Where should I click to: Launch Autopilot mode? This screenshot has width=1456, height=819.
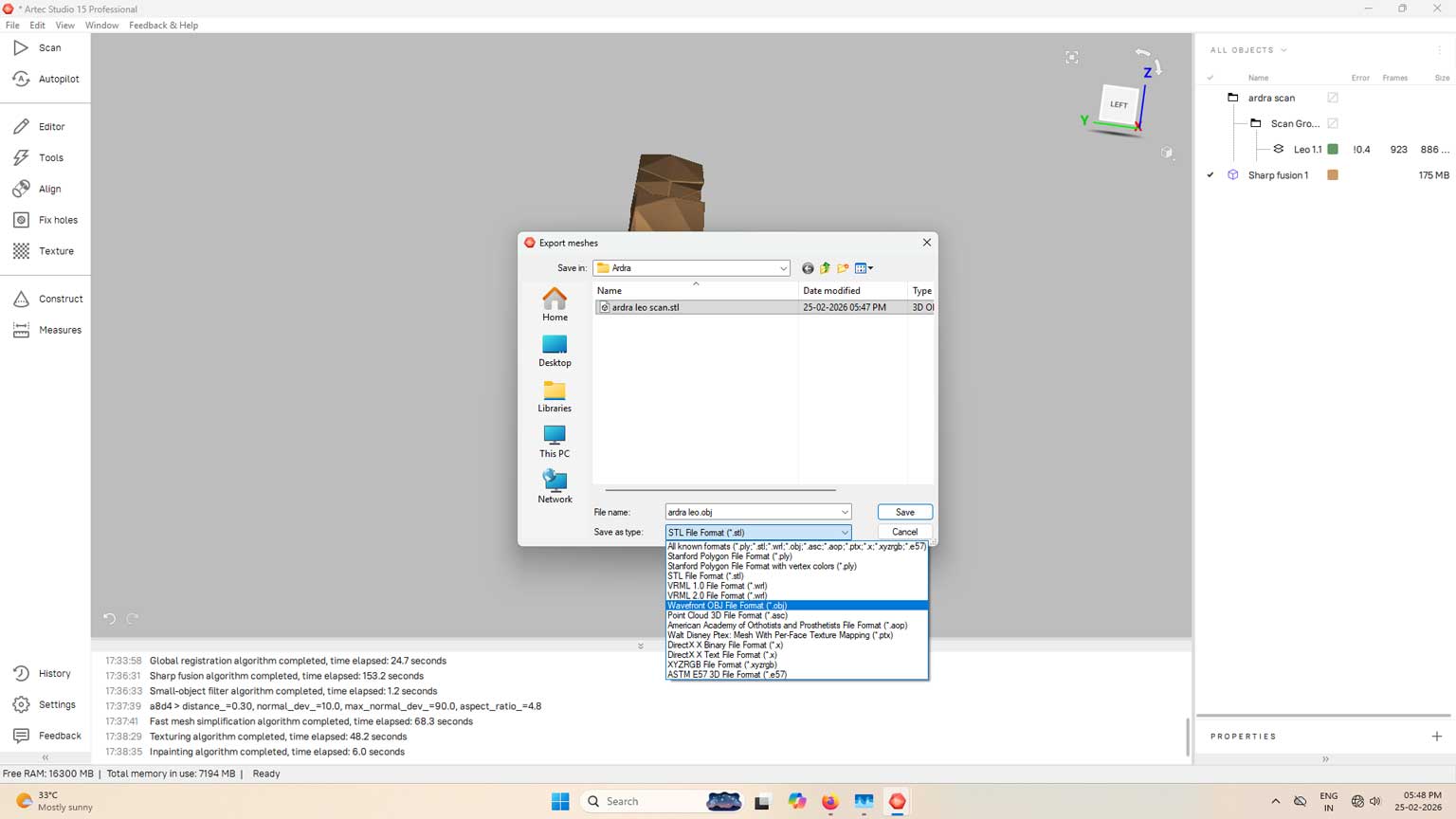[x=45, y=79]
